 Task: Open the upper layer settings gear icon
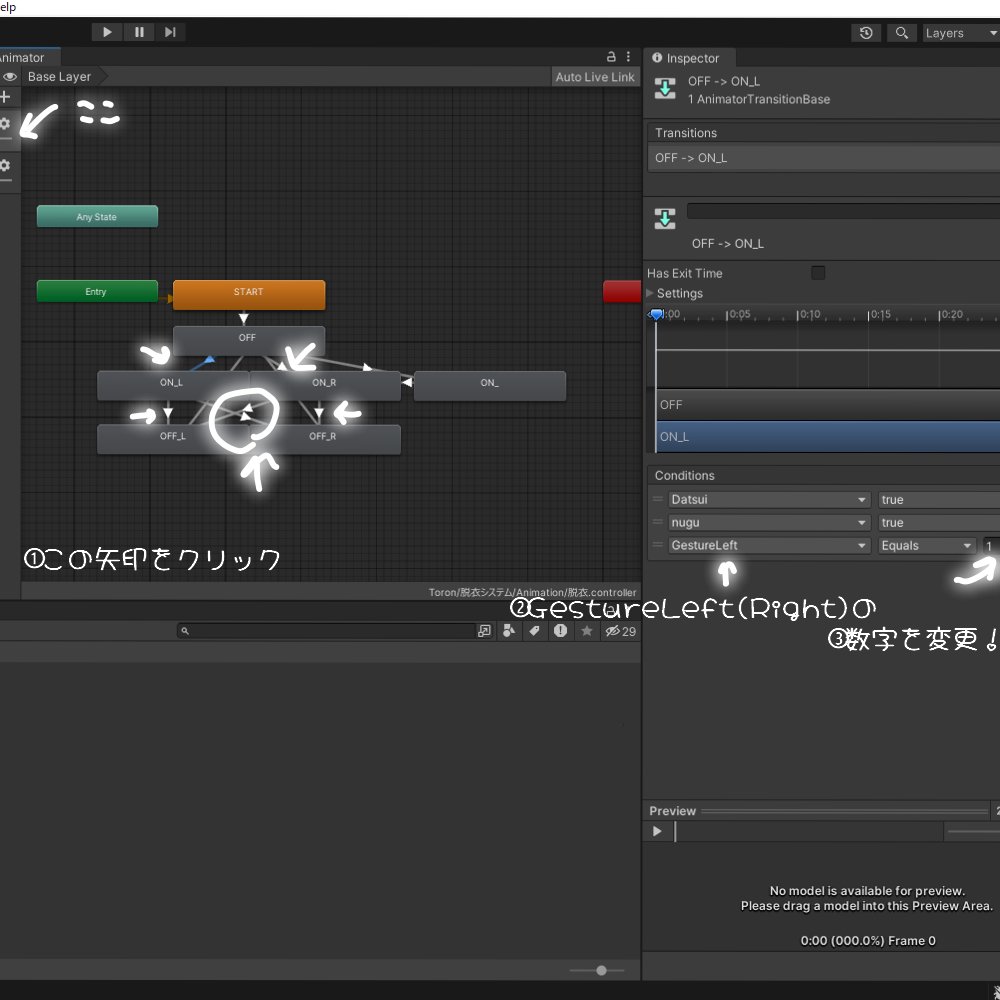coord(5,124)
